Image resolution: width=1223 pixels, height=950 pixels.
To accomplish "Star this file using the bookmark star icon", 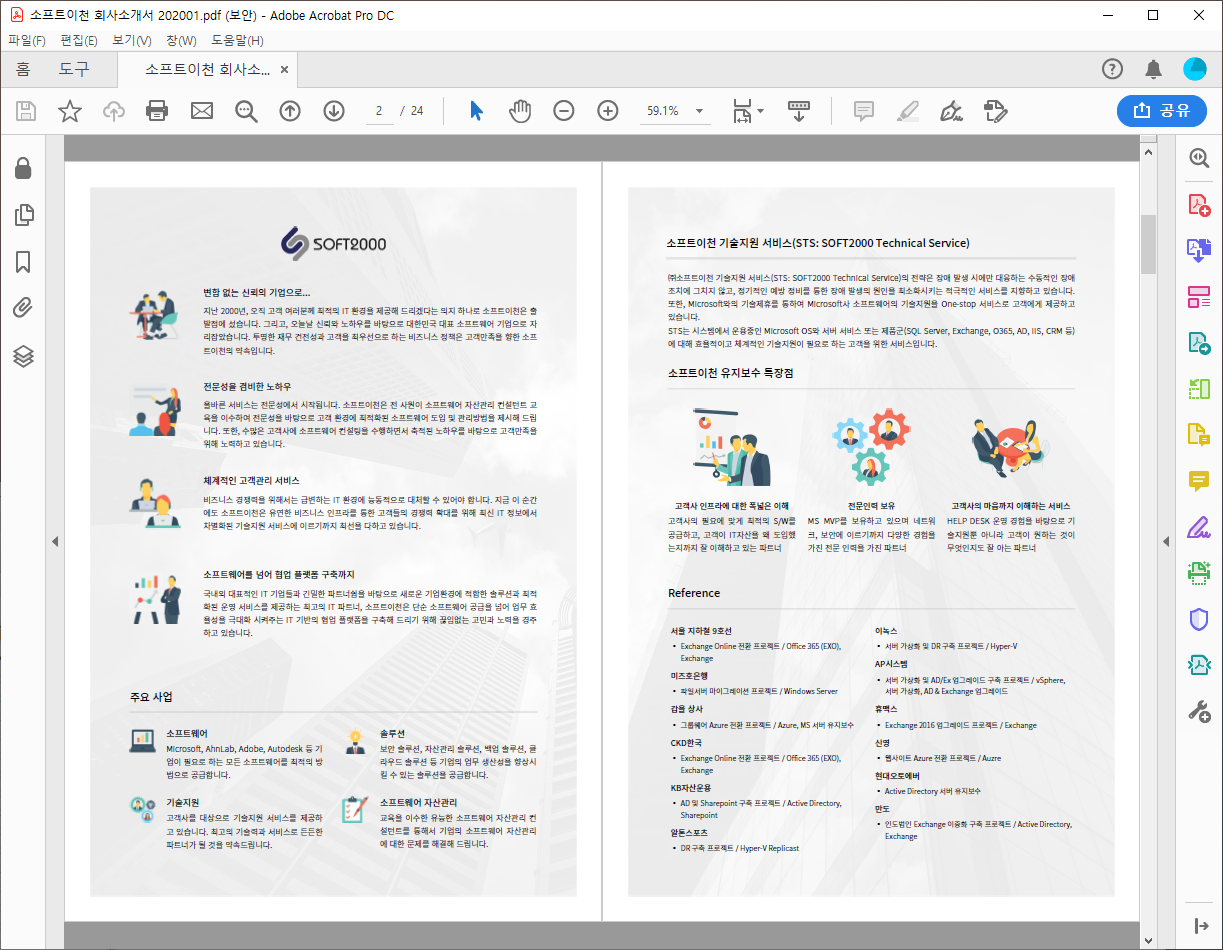I will (x=70, y=111).
